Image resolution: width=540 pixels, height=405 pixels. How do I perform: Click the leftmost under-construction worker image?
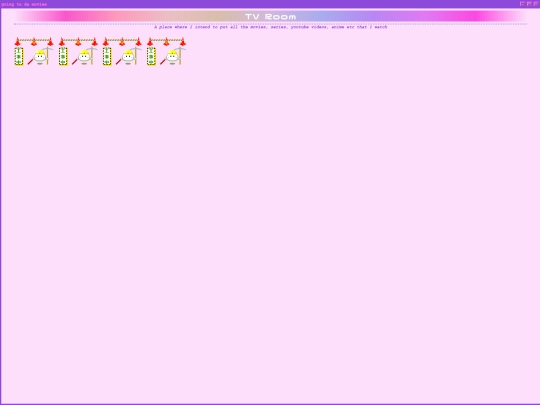tap(34, 51)
